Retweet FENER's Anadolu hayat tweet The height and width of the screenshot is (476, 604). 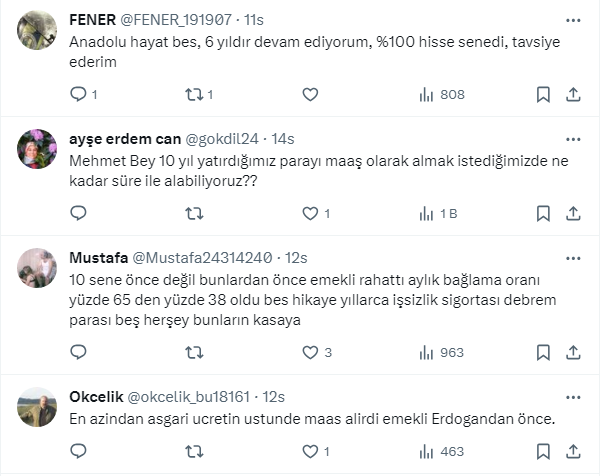pyautogui.click(x=195, y=95)
